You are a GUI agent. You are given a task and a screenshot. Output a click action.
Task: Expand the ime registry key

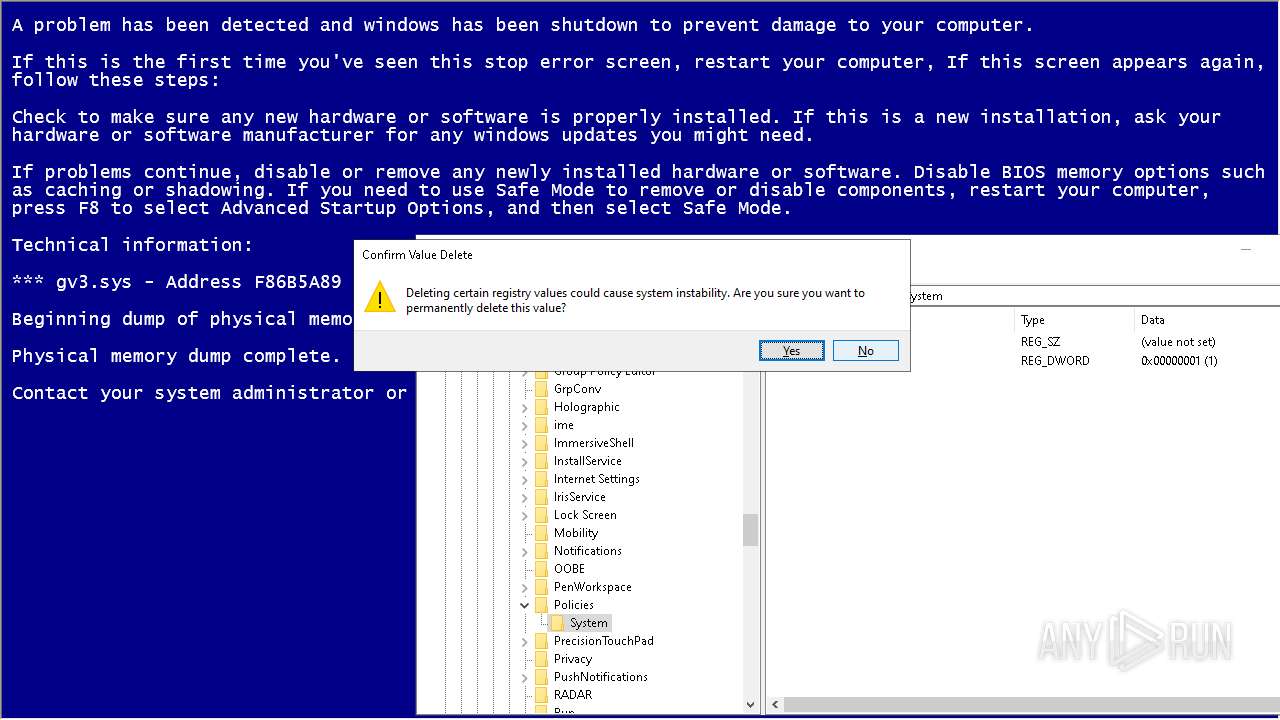click(525, 425)
